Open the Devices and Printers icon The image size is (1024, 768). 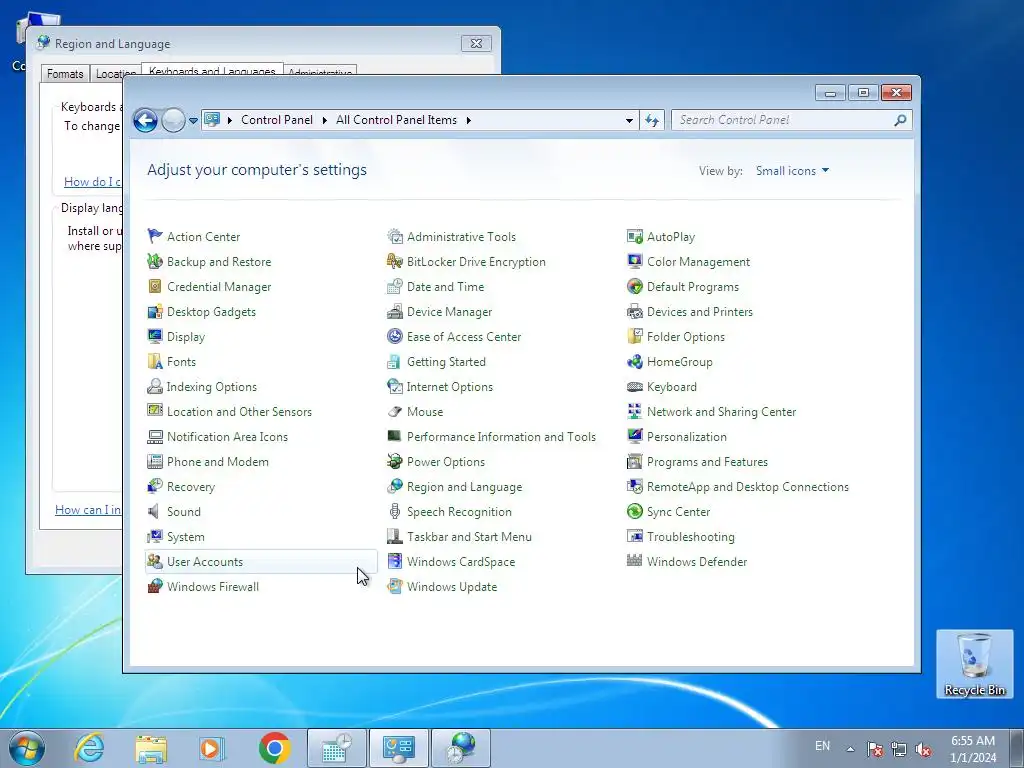pyautogui.click(x=635, y=312)
